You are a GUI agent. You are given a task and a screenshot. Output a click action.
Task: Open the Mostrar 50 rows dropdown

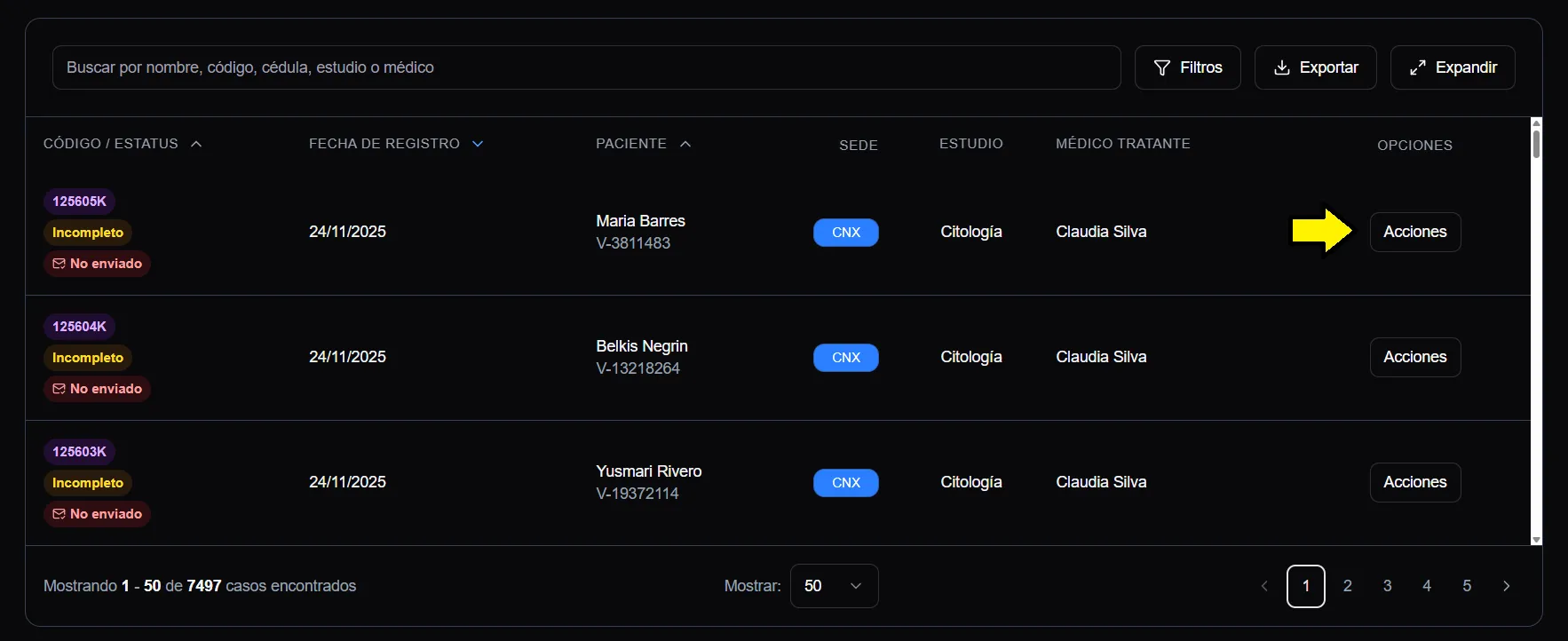click(834, 586)
